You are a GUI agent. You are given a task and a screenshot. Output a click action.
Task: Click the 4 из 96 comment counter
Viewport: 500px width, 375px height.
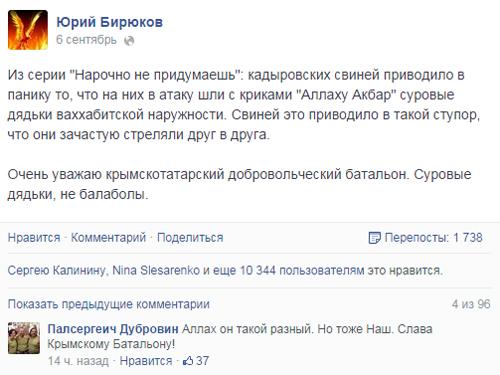click(471, 304)
